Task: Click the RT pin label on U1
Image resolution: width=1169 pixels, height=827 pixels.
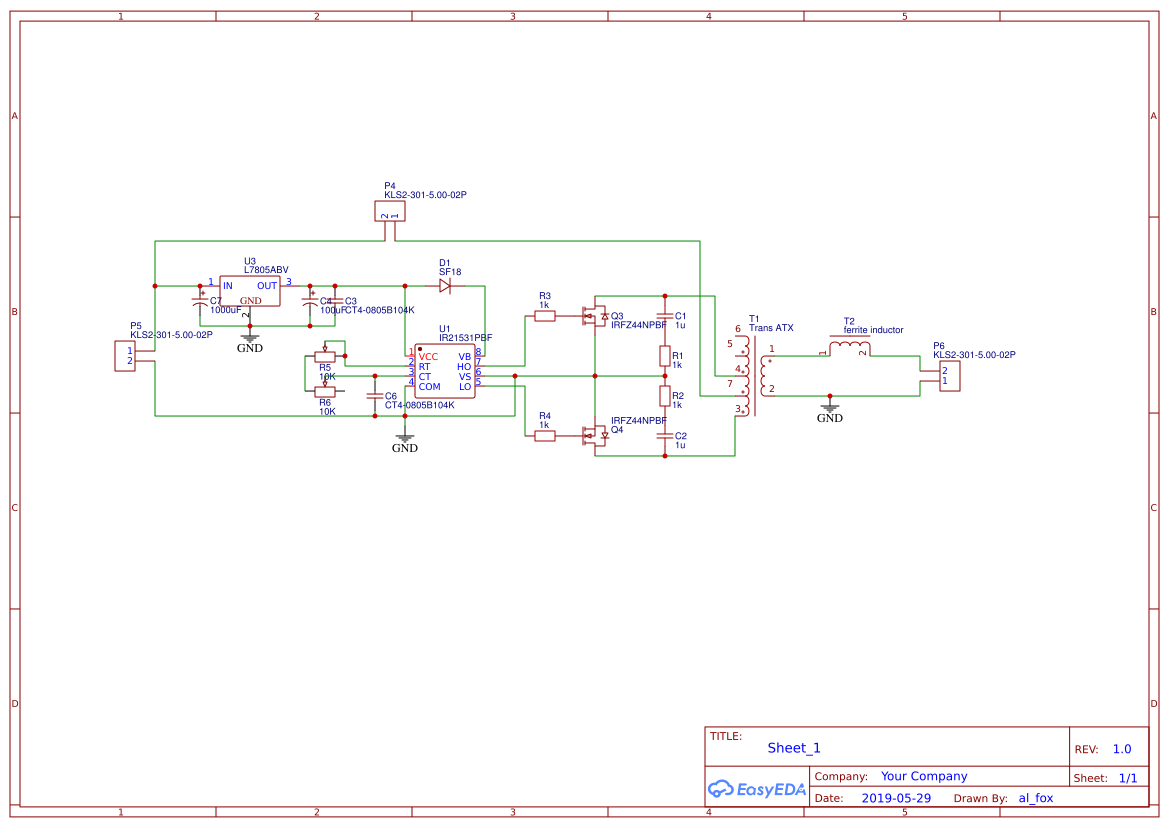Action: pos(424,367)
